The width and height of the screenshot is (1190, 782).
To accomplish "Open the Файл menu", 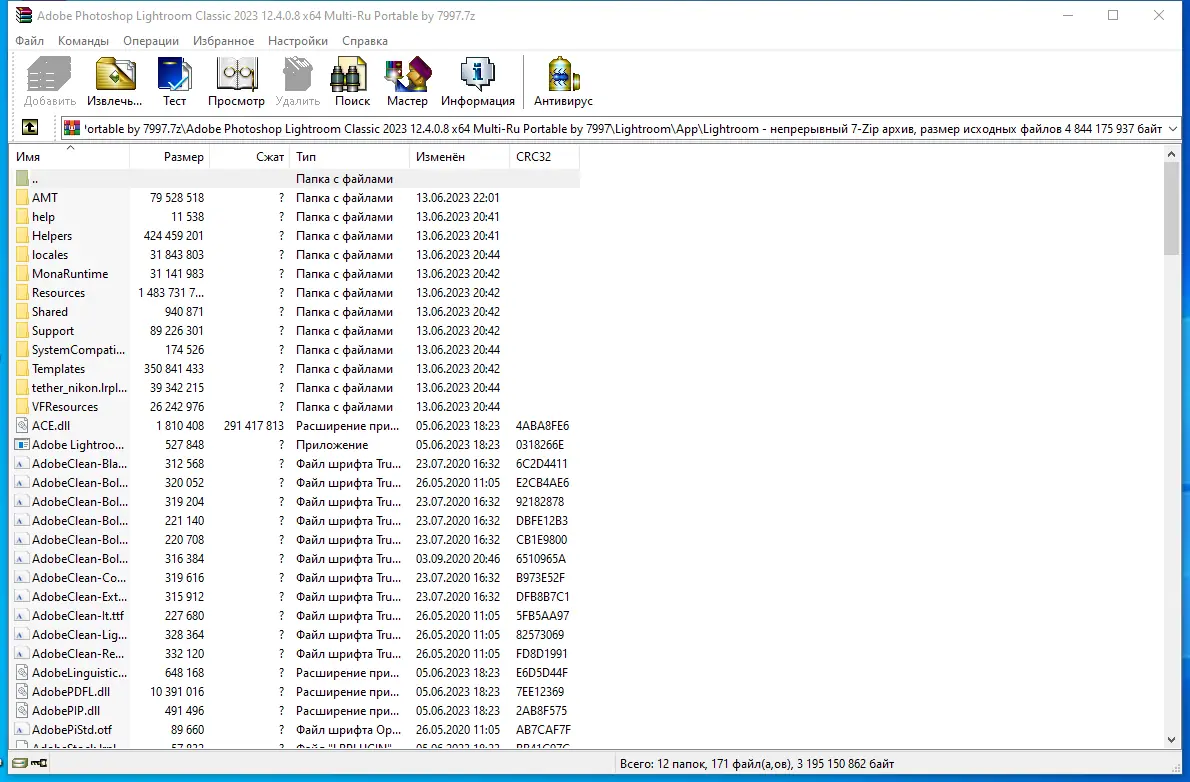I will click(x=28, y=41).
